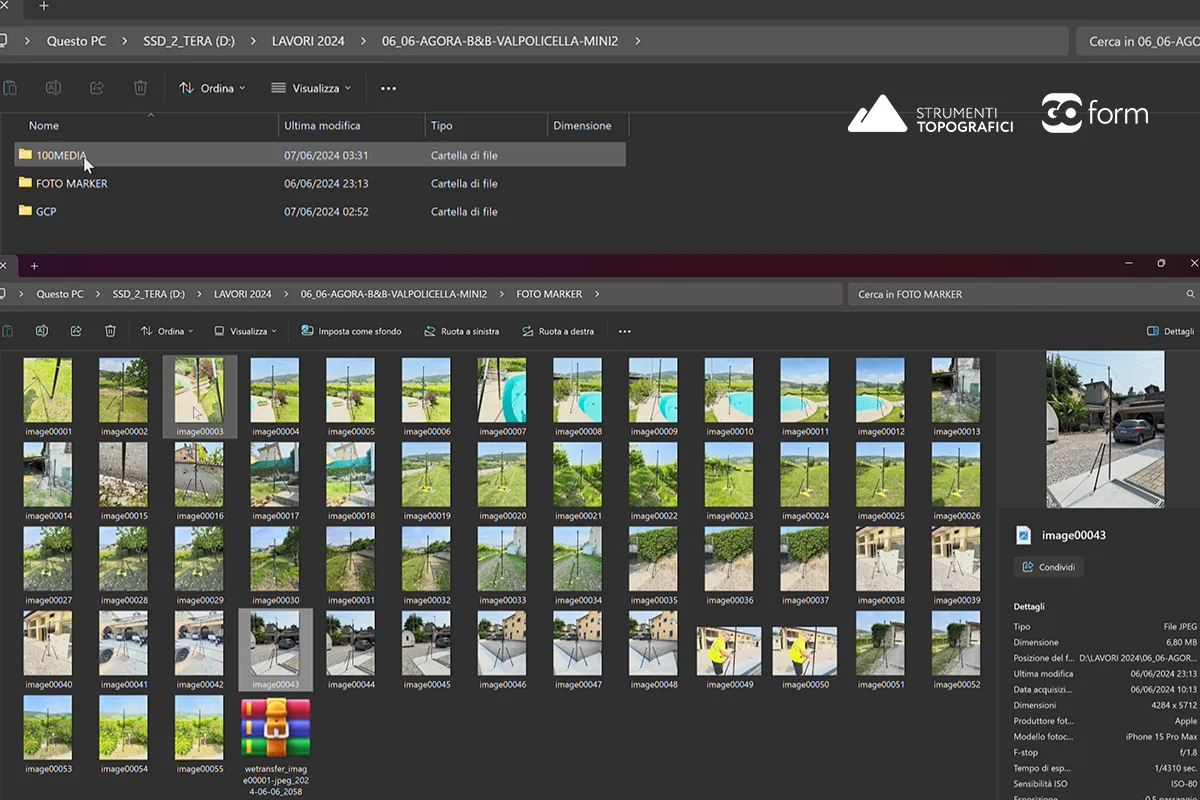
Task: Set image as background with Imposta come sfondo
Action: tap(351, 331)
